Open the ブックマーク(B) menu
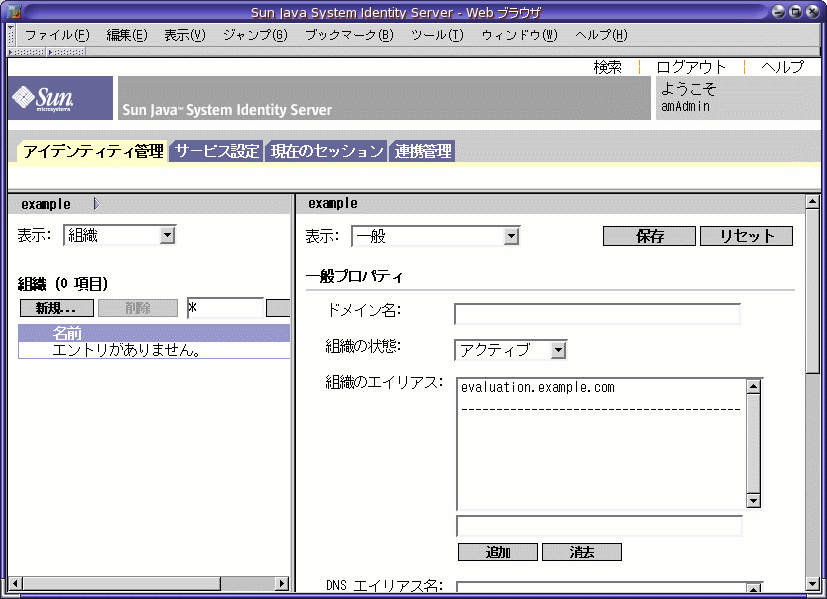 tap(349, 35)
